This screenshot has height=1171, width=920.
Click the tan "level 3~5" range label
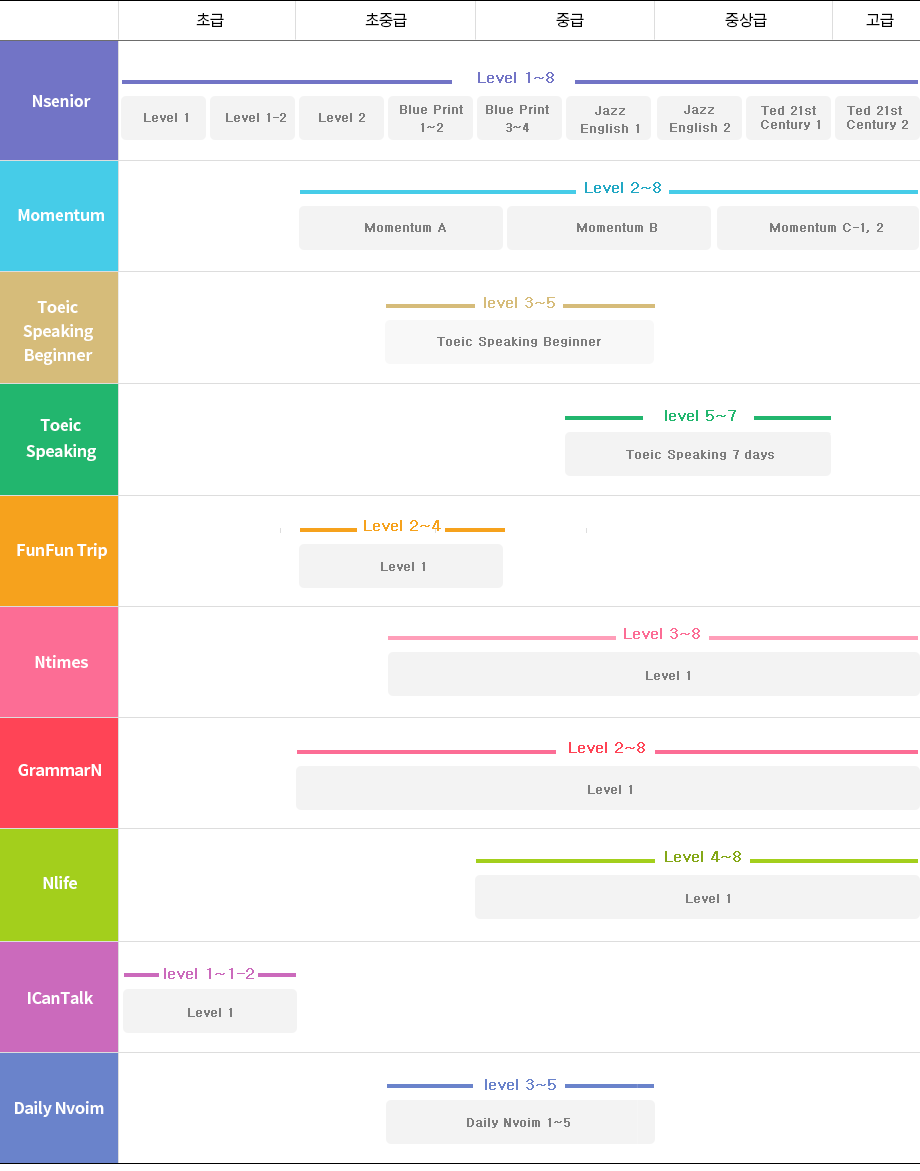[519, 302]
